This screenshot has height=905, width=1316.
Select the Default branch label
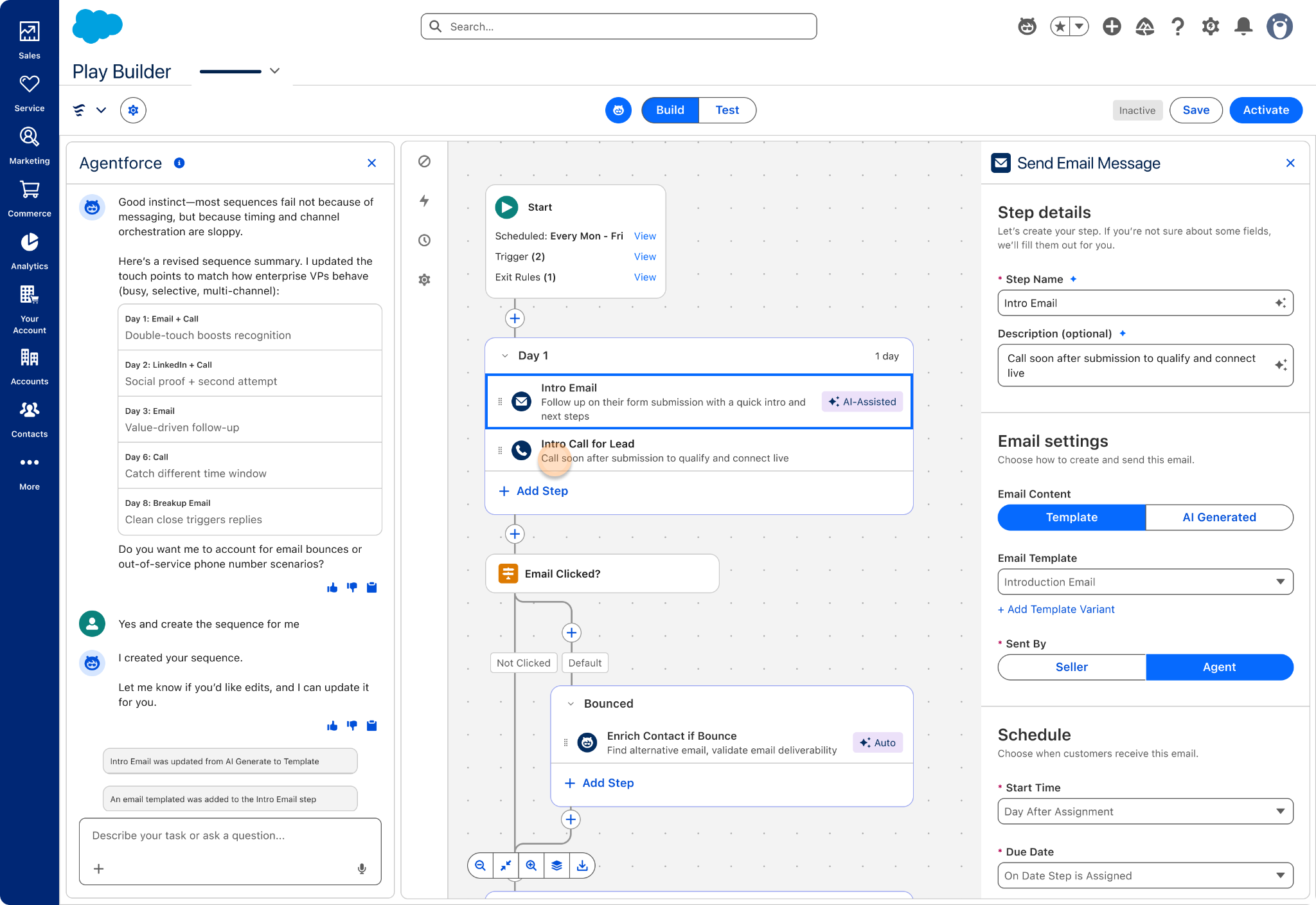[585, 663]
